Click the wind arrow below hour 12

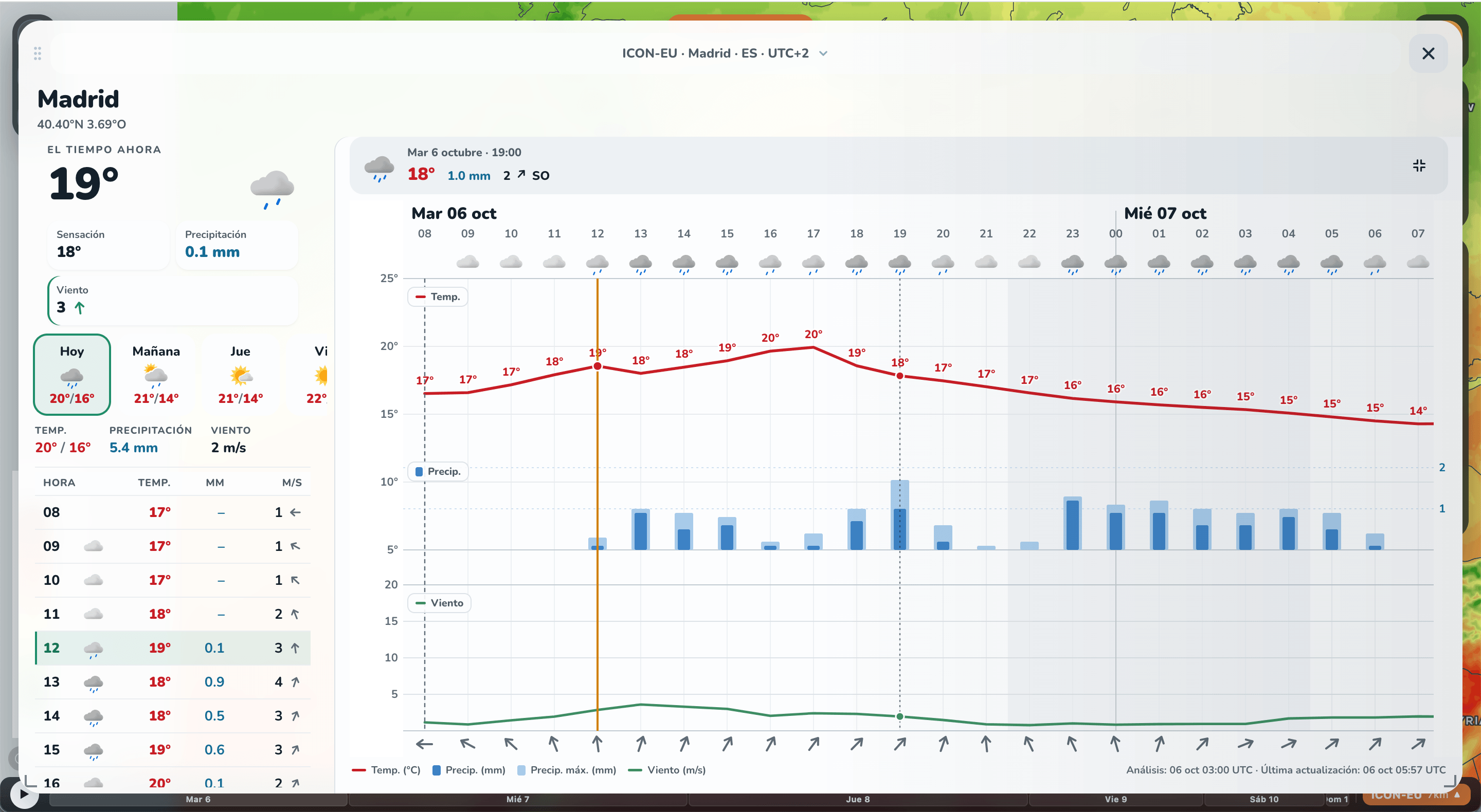(598, 744)
